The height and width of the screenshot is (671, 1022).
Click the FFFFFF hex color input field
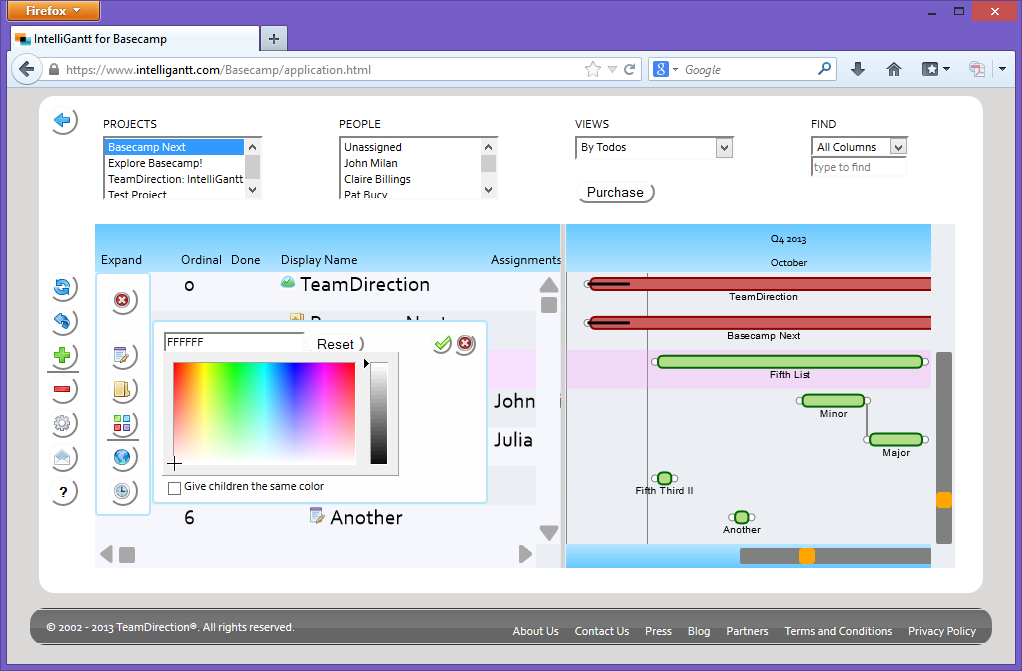pos(235,342)
